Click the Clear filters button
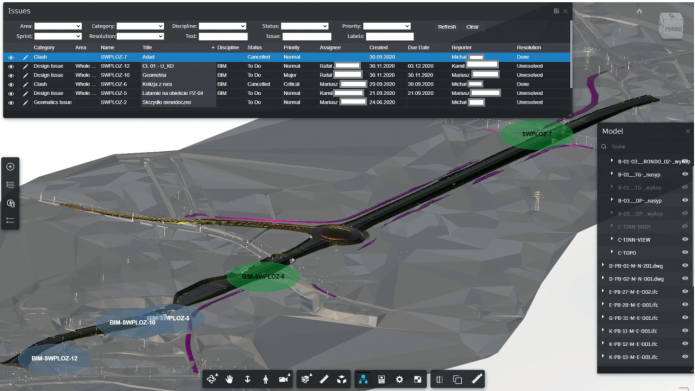The width and height of the screenshot is (695, 391). (x=472, y=27)
